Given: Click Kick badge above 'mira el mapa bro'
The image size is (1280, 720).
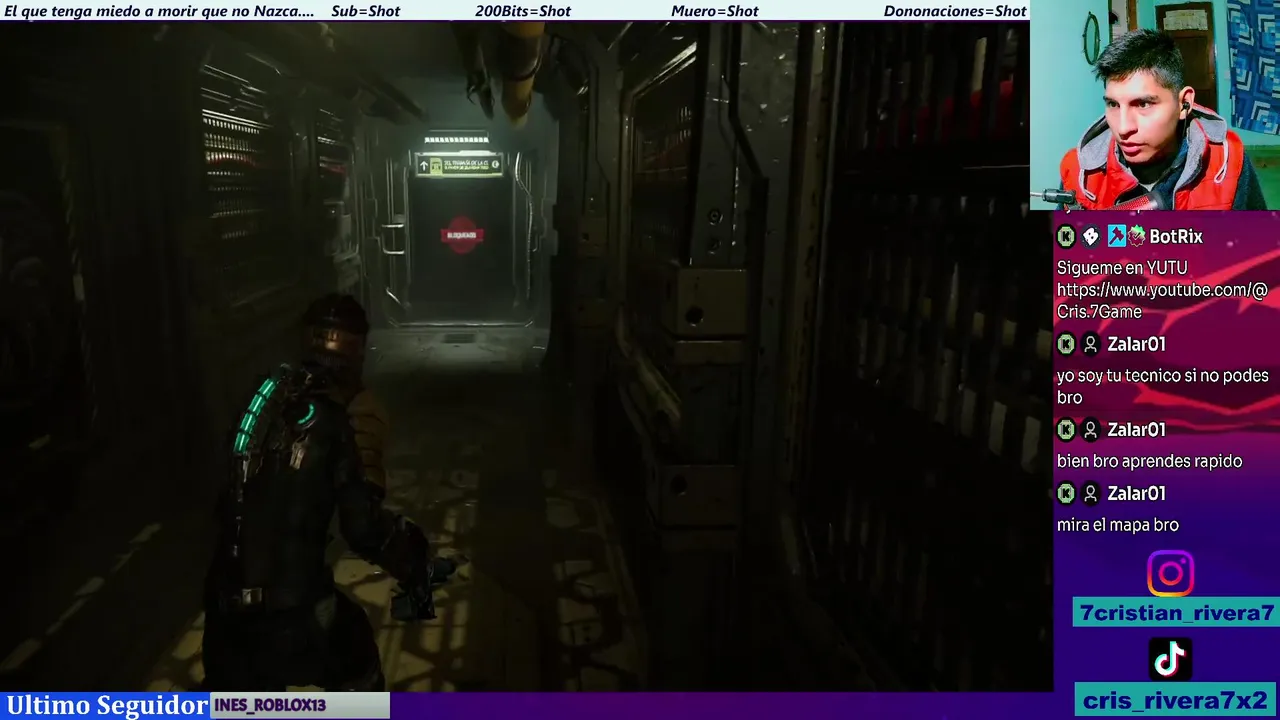Looking at the screenshot, I should pyautogui.click(x=1066, y=494).
